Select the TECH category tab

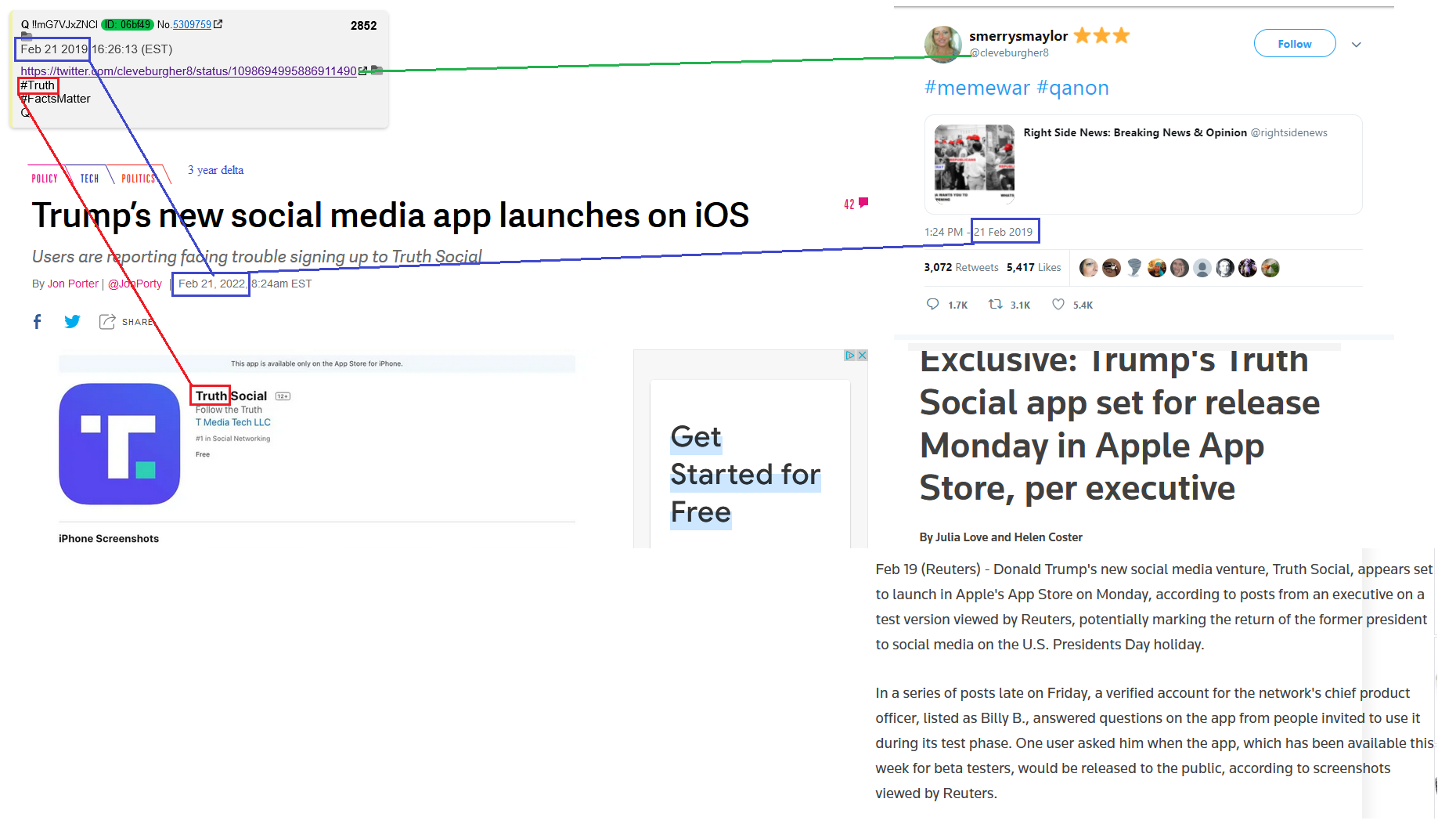89,179
